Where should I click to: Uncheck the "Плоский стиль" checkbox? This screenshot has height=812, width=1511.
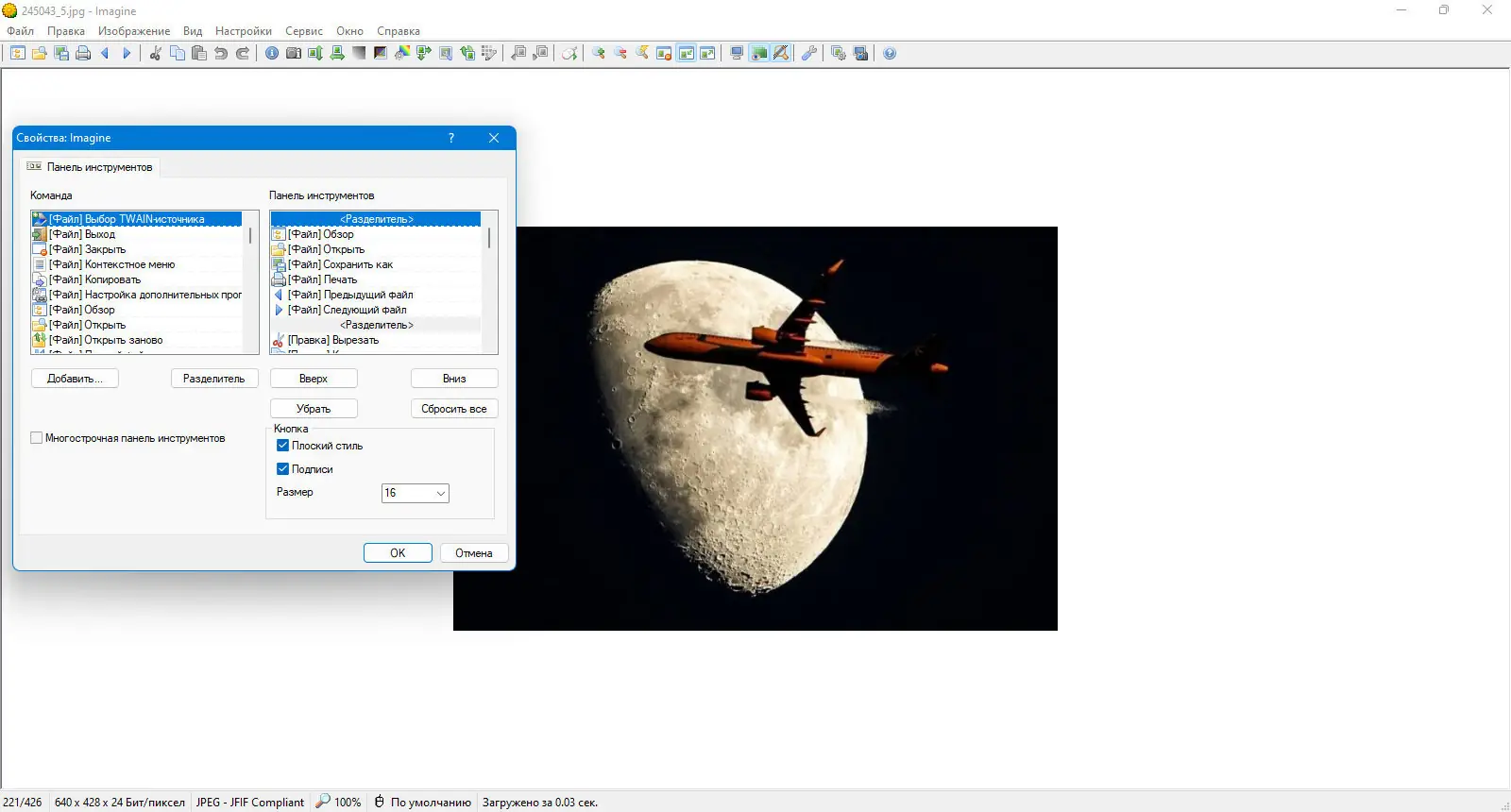point(282,446)
